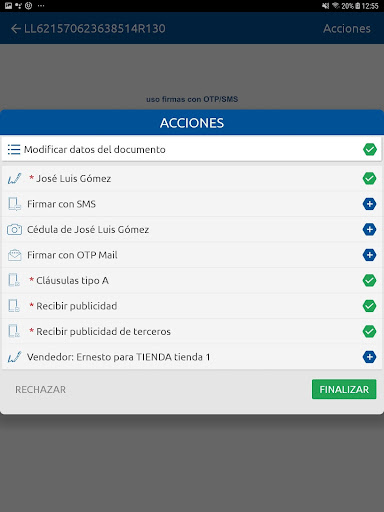This screenshot has width=384, height=512.
Task: Open the Acciones menu in header
Action: tap(347, 29)
